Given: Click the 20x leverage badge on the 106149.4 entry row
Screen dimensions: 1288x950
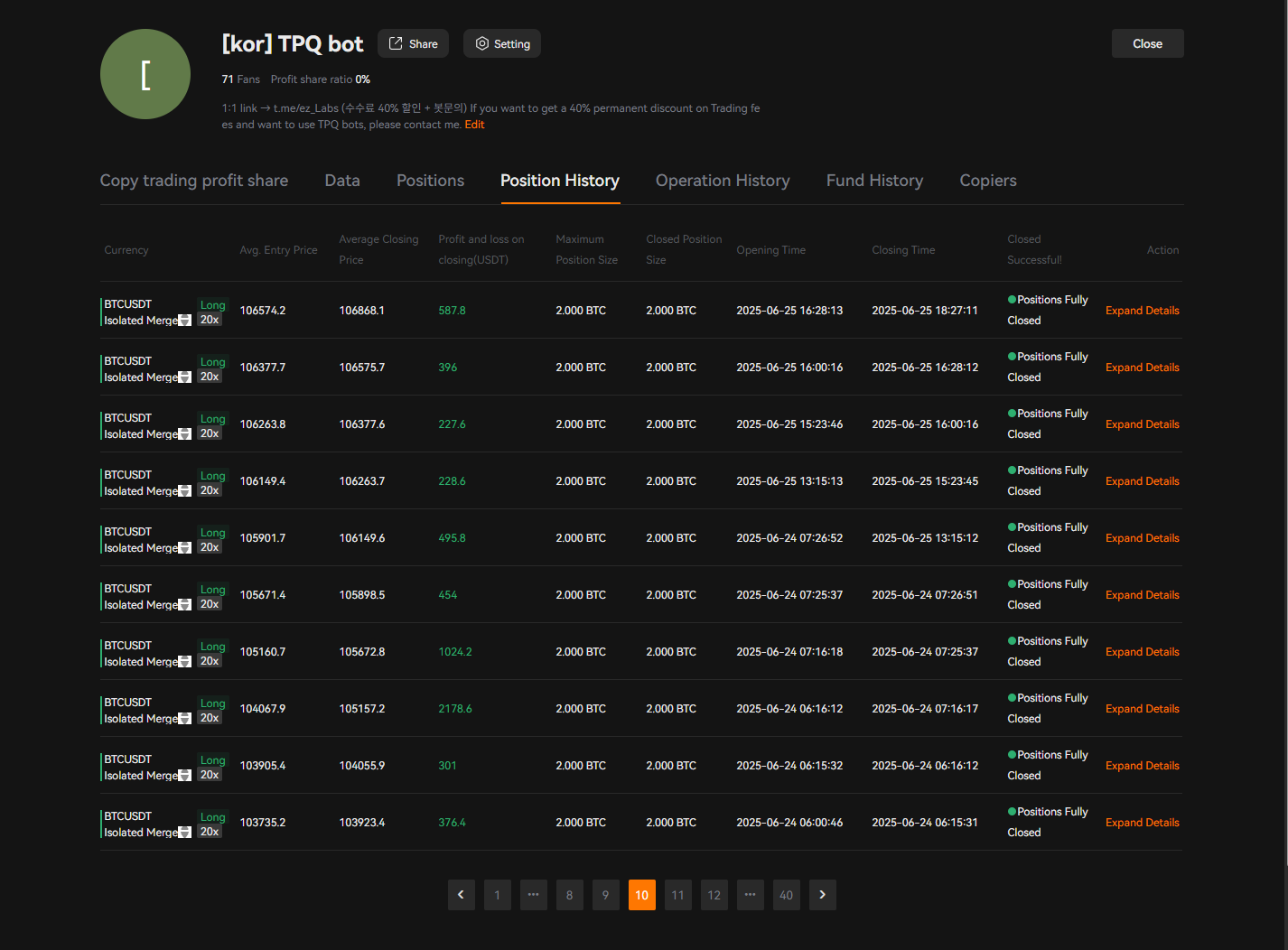Looking at the screenshot, I should [x=210, y=490].
